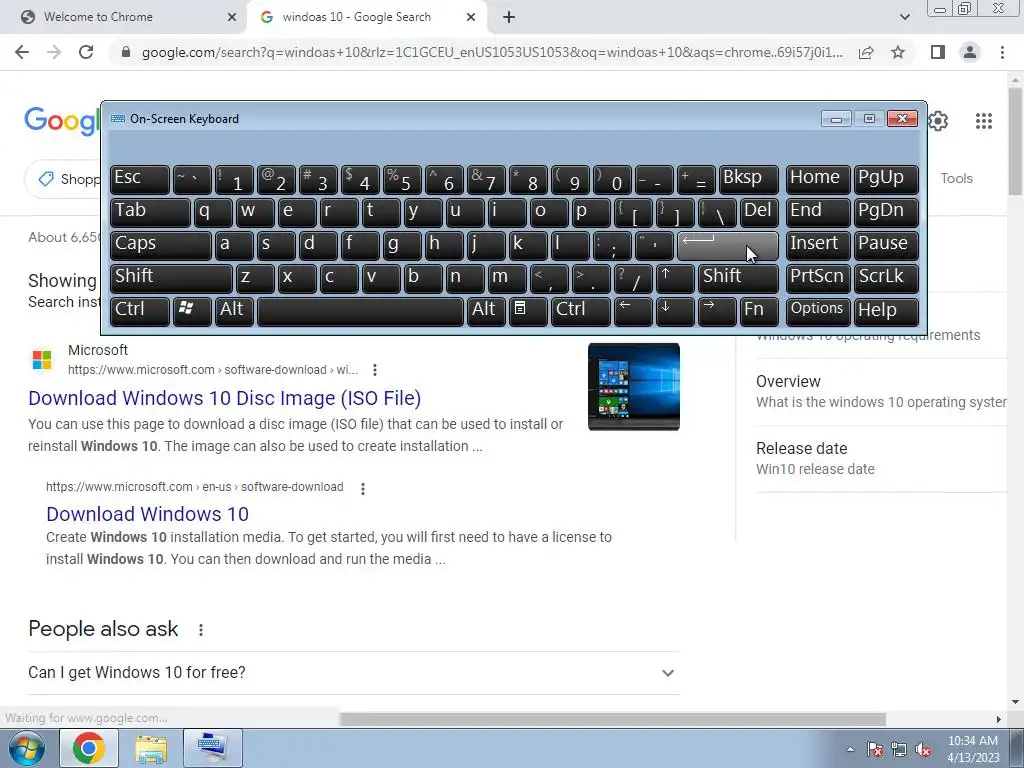The width and height of the screenshot is (1024, 768).
Task: Toggle the right Shift key on keyboard
Action: [x=738, y=278]
